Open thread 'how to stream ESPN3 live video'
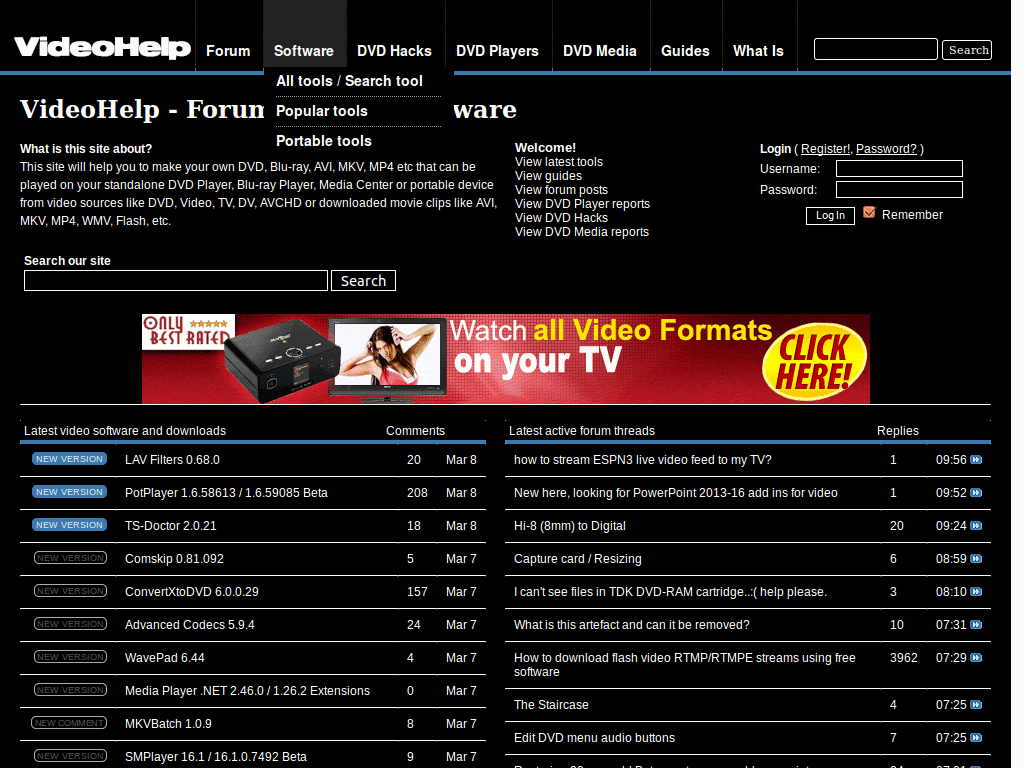 [643, 460]
